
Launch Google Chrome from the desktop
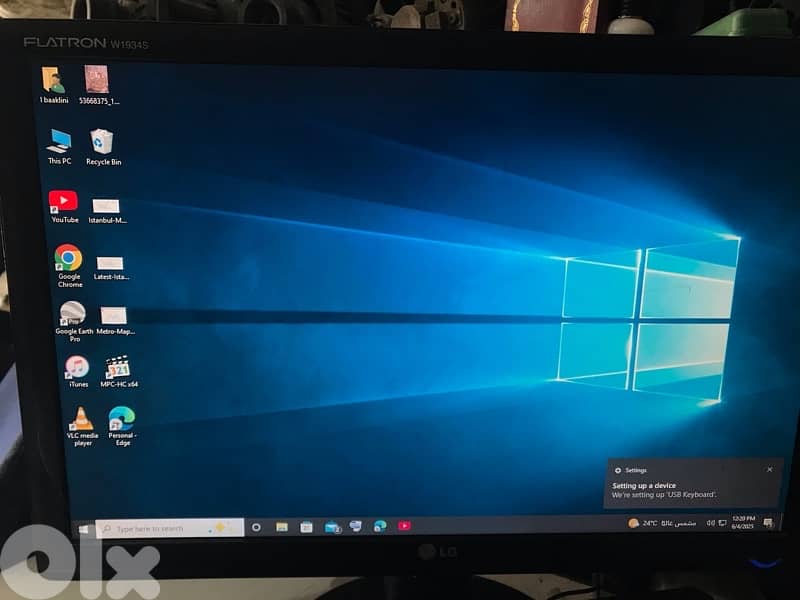(x=68, y=258)
